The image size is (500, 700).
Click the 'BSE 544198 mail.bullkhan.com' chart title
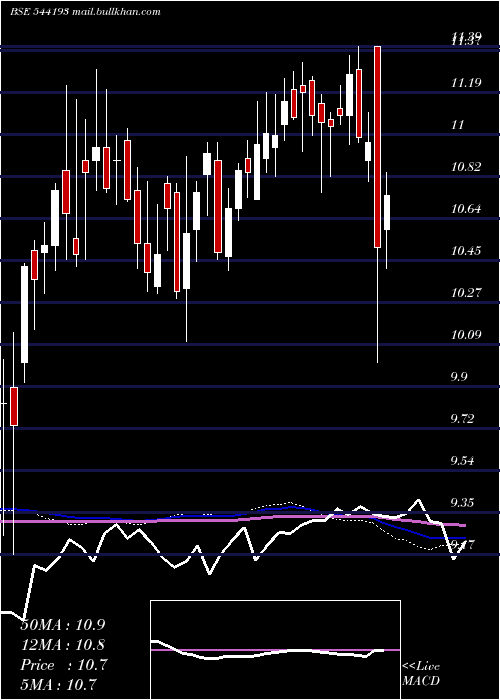(85, 12)
